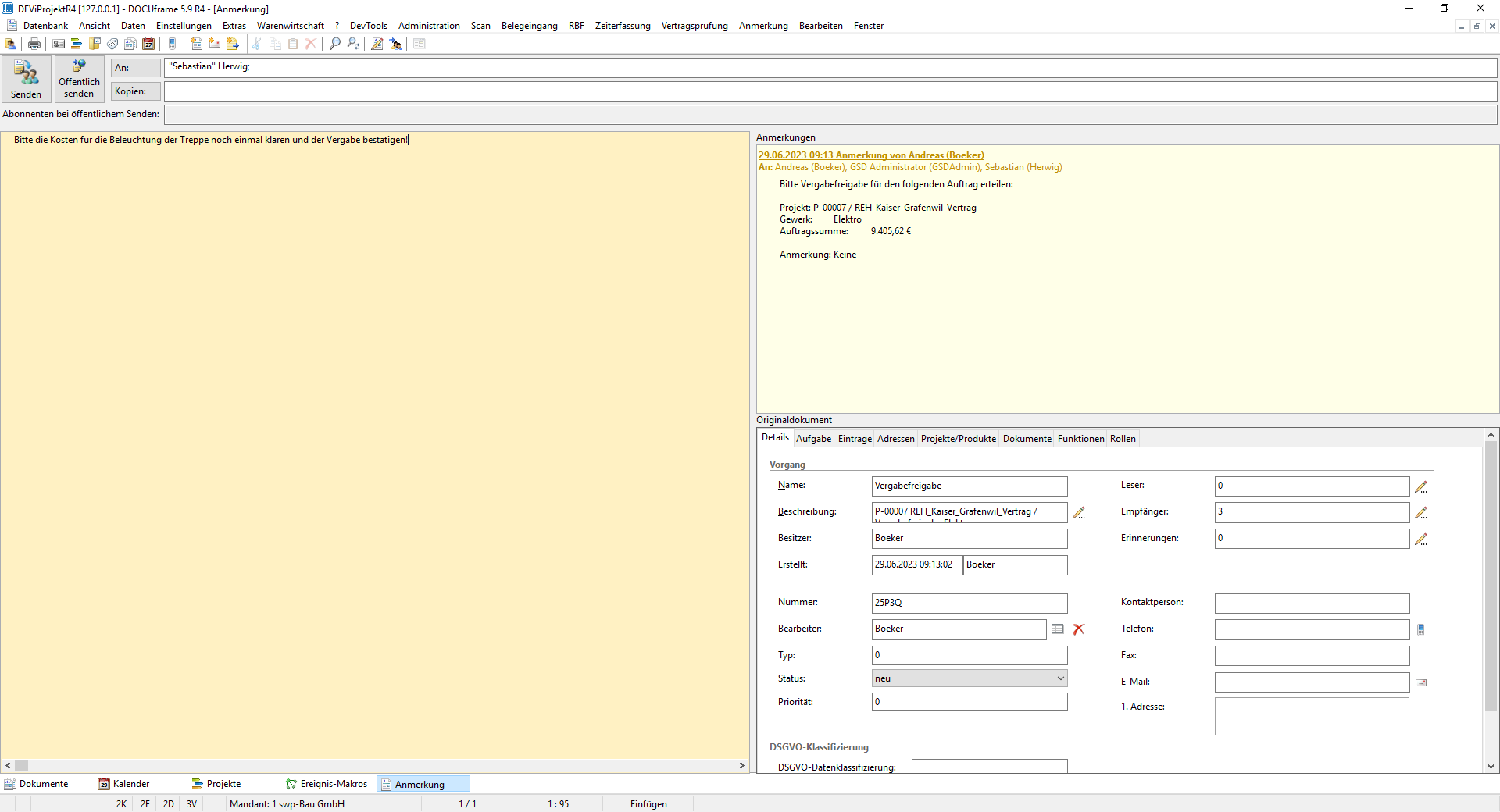Click the search and replace toolbar icon
1500x812 pixels.
[x=353, y=44]
